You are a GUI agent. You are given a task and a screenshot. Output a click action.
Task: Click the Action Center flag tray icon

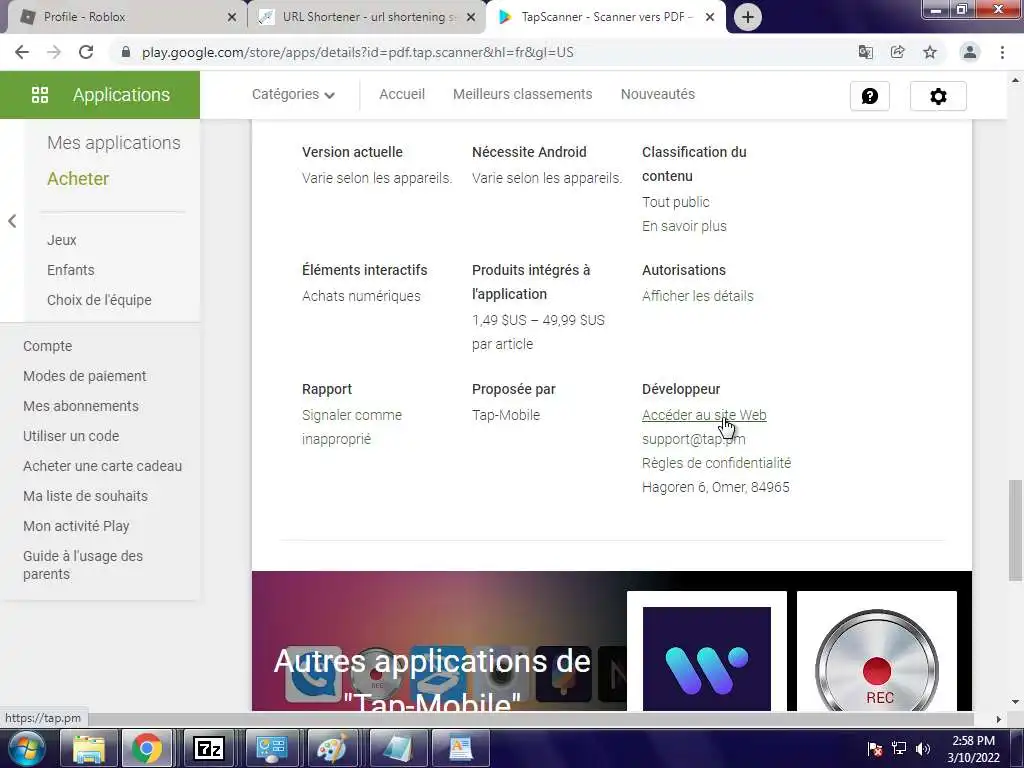coord(875,748)
